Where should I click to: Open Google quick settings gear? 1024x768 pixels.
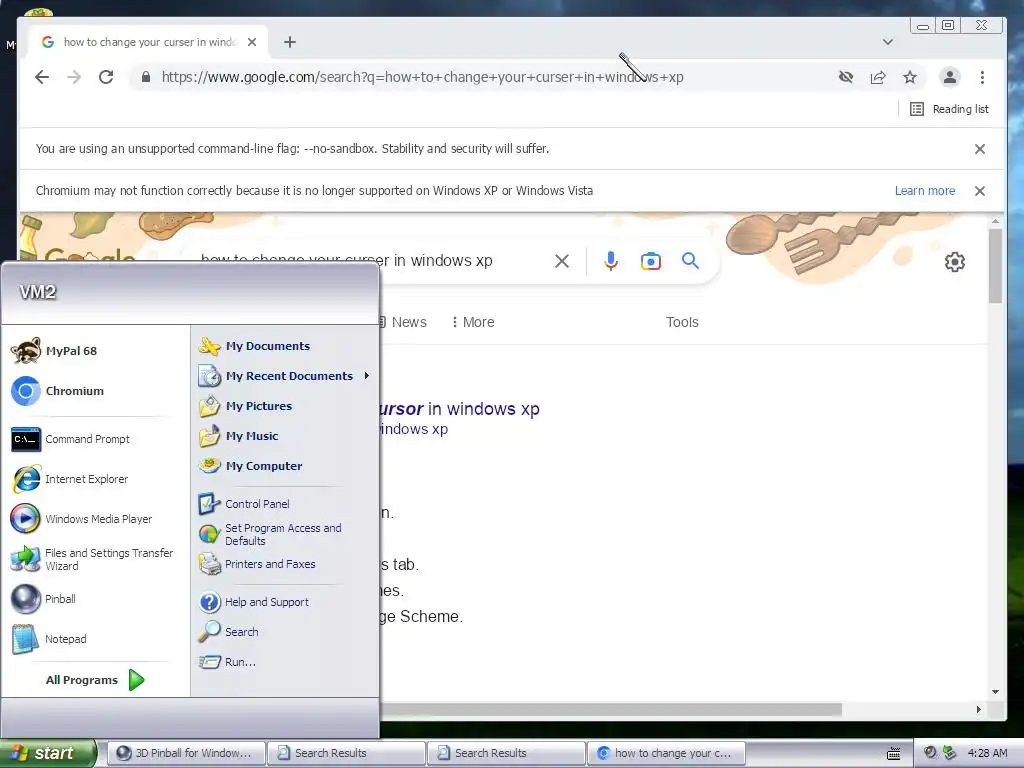(x=955, y=262)
